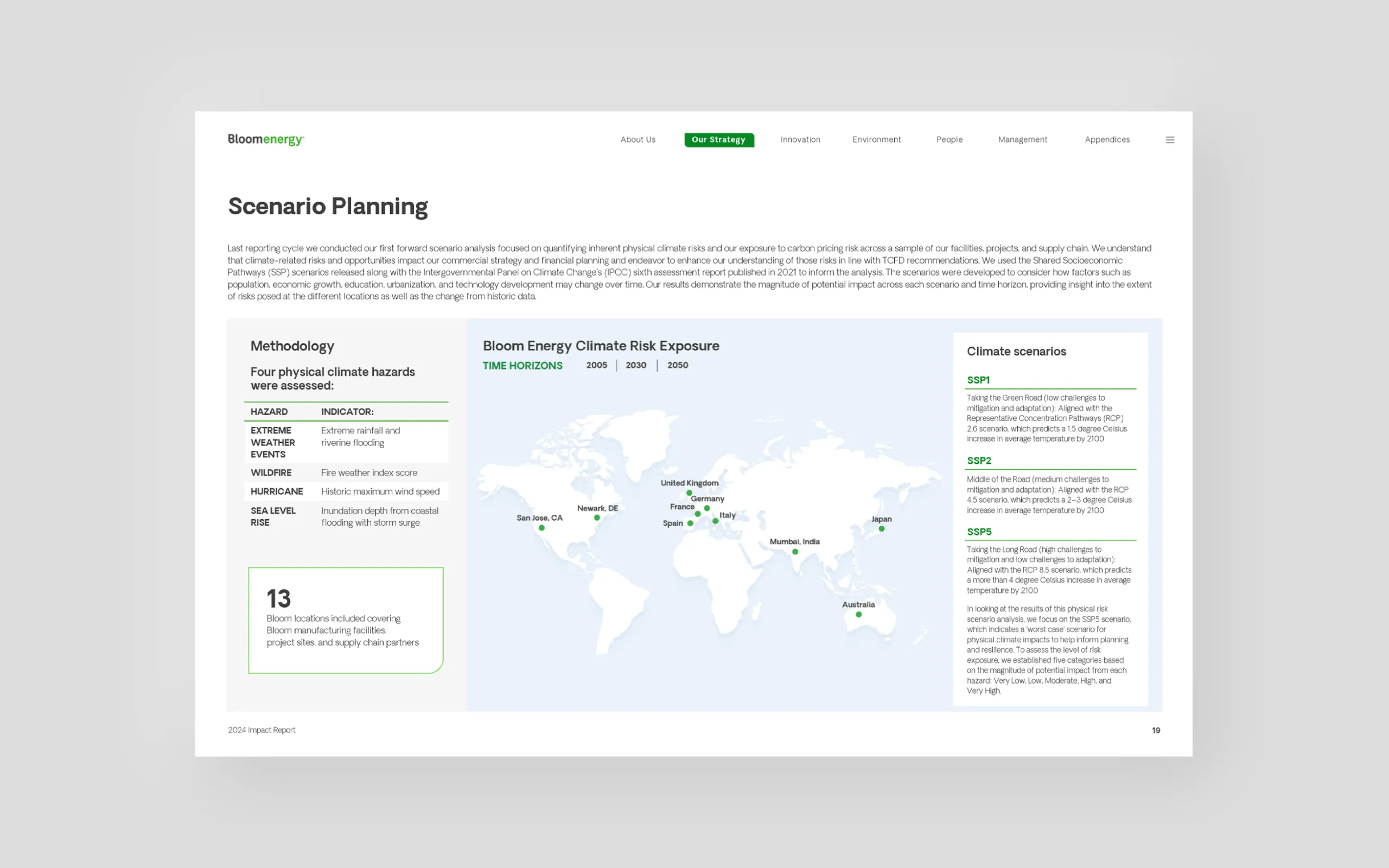The image size is (1389, 868).
Task: Navigate to the People section
Action: point(950,139)
